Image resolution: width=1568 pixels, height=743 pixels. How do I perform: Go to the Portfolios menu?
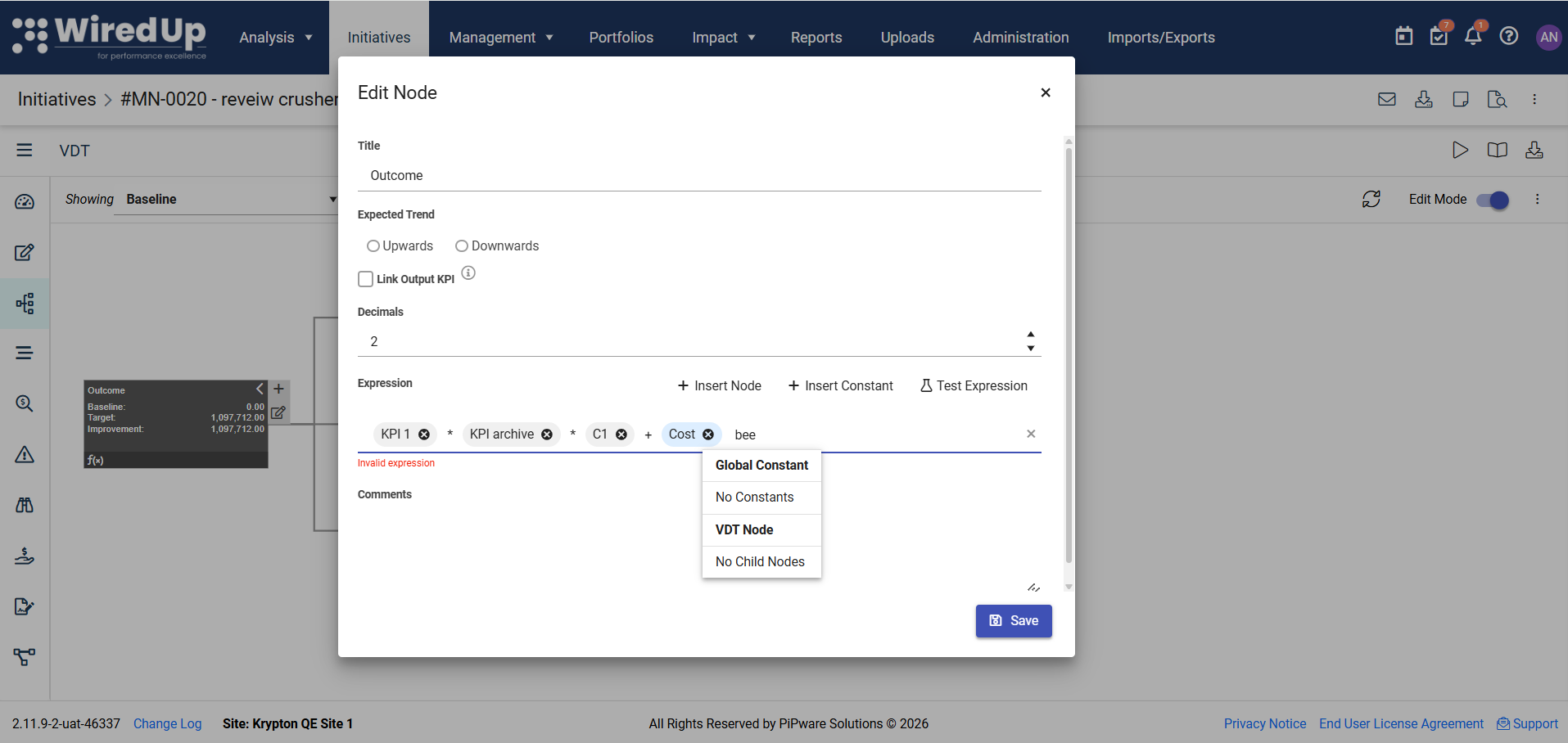[621, 38]
